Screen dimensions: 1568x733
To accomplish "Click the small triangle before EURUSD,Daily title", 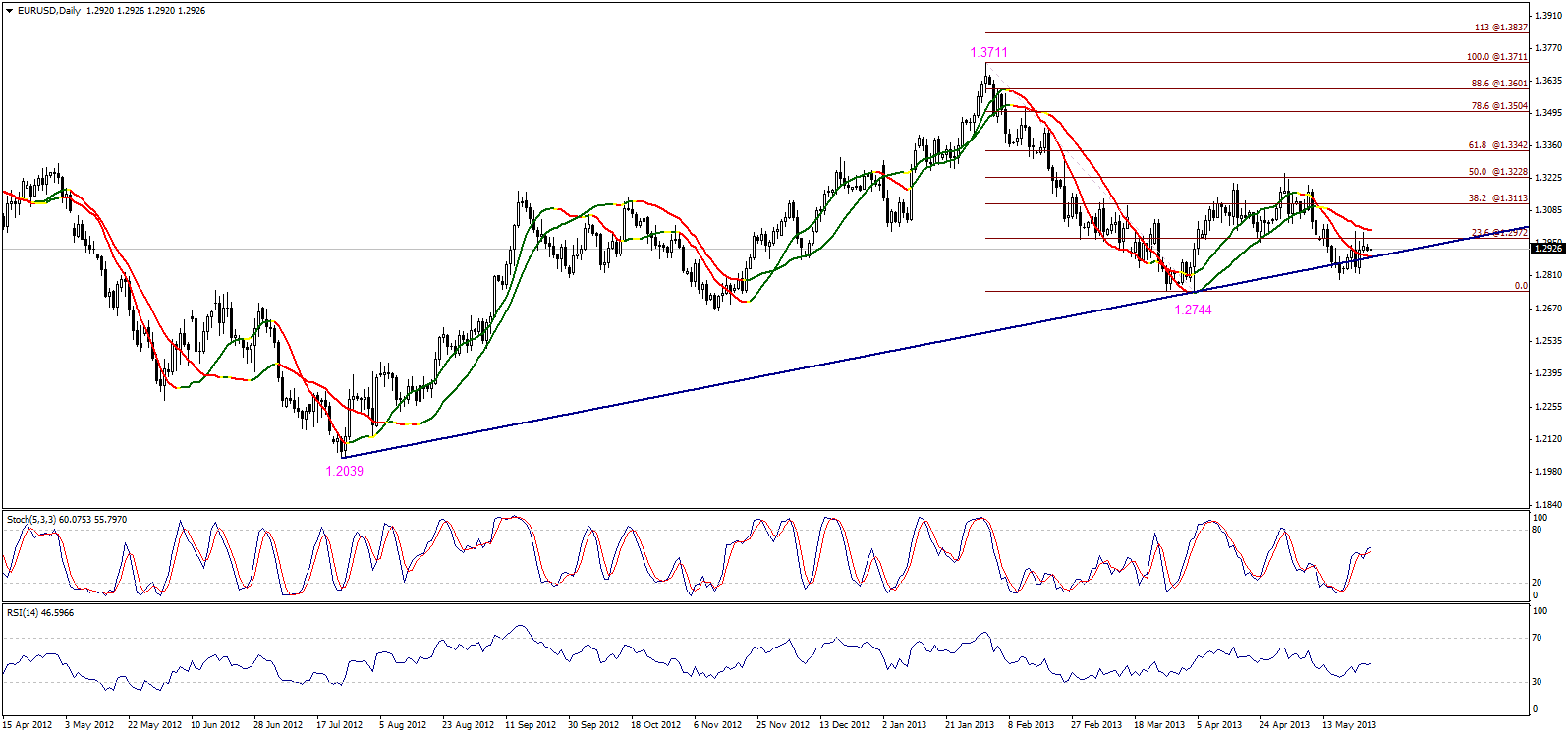I will [9, 11].
